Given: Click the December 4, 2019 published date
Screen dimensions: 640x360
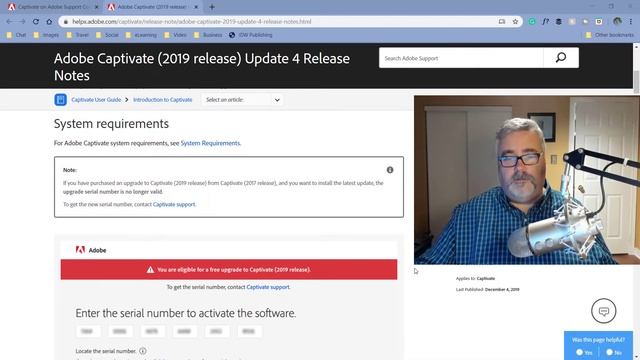Looking at the screenshot, I should click(502, 289).
